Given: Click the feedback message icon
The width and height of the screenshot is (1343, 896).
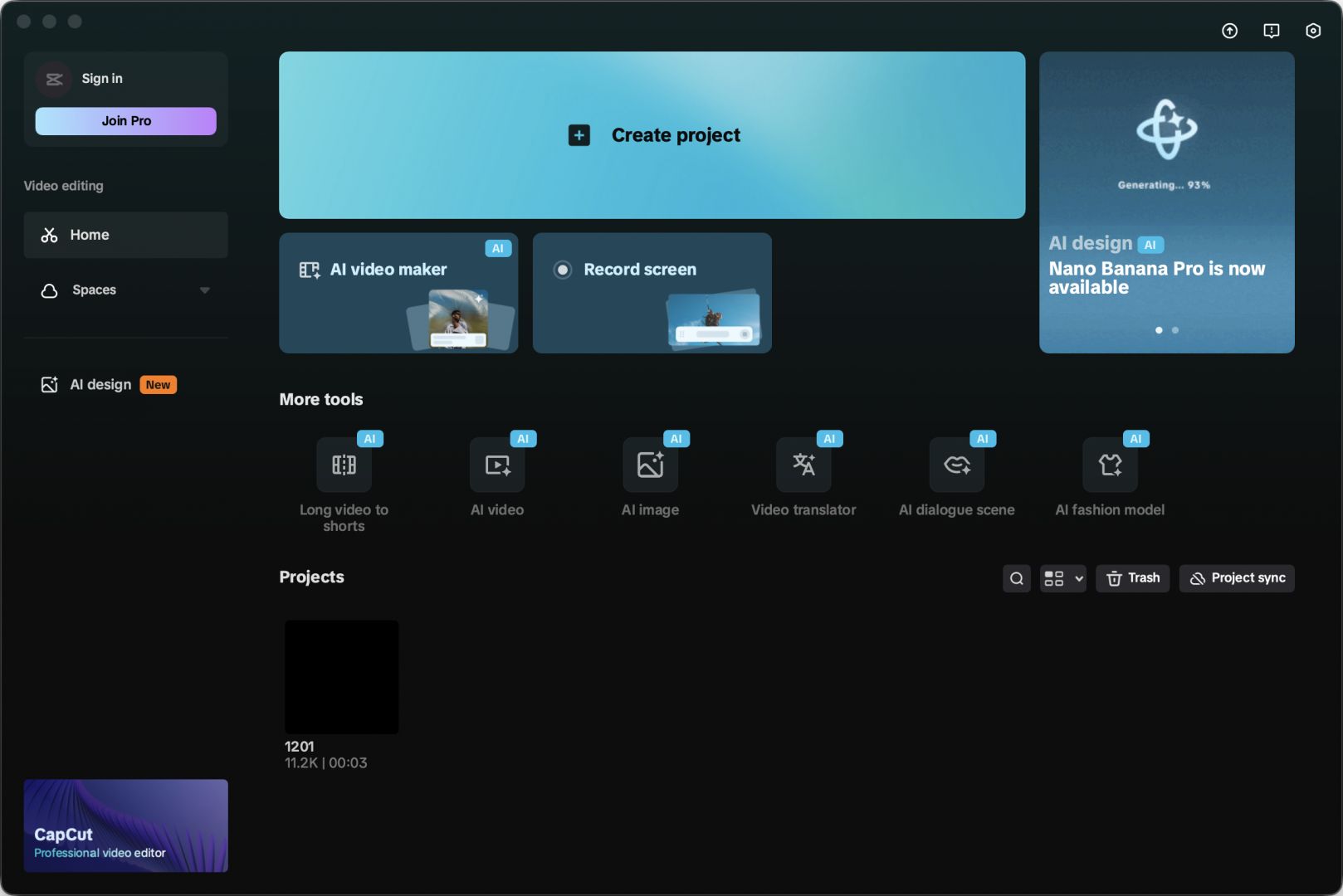Looking at the screenshot, I should coord(1271,31).
